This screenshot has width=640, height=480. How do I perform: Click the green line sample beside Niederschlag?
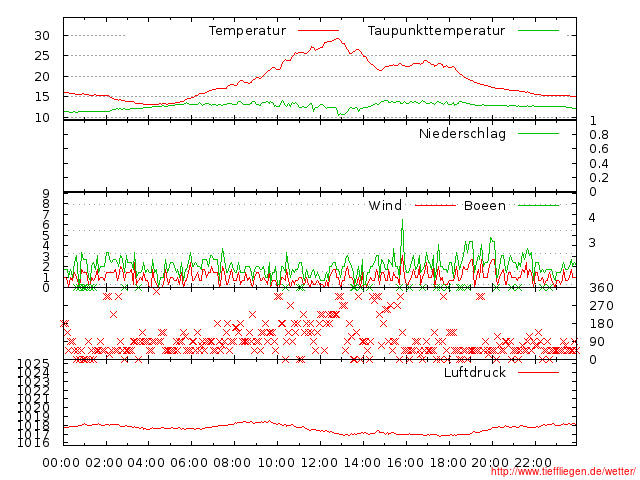click(538, 133)
